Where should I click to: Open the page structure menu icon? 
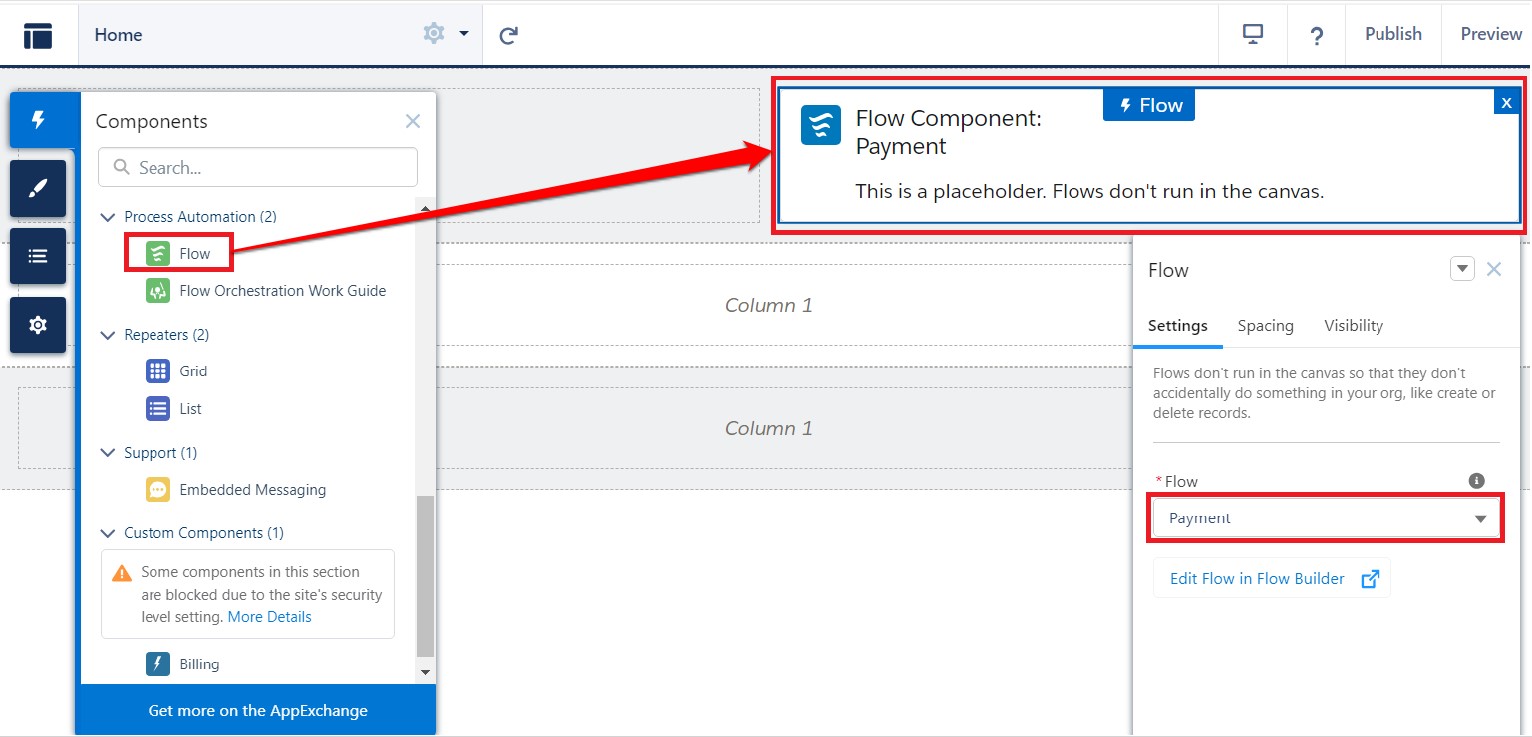point(38,35)
